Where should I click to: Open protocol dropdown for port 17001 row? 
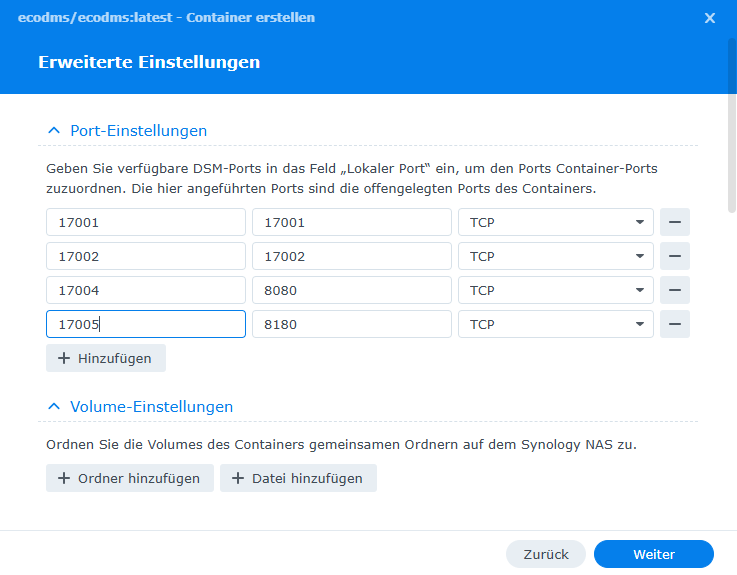(x=555, y=222)
